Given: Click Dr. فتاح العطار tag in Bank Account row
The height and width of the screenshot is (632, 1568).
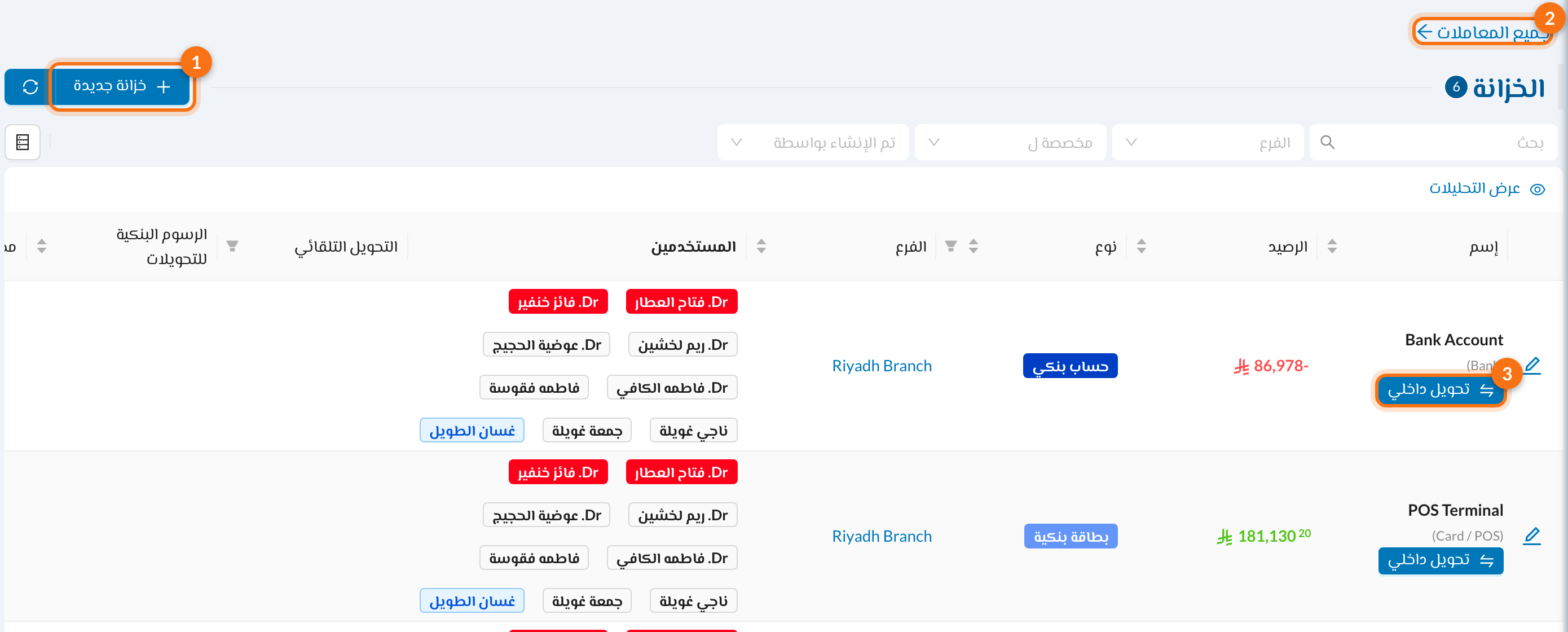Looking at the screenshot, I should pos(681,301).
